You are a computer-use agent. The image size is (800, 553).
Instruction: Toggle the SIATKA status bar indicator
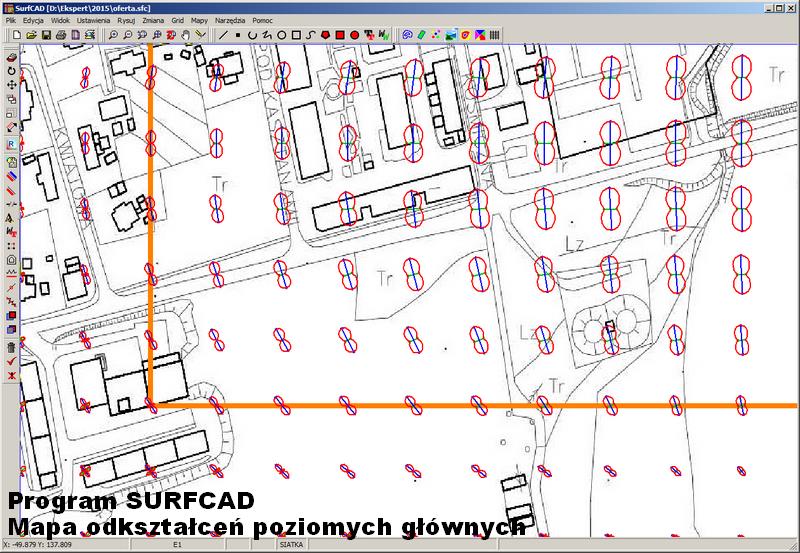tap(292, 546)
